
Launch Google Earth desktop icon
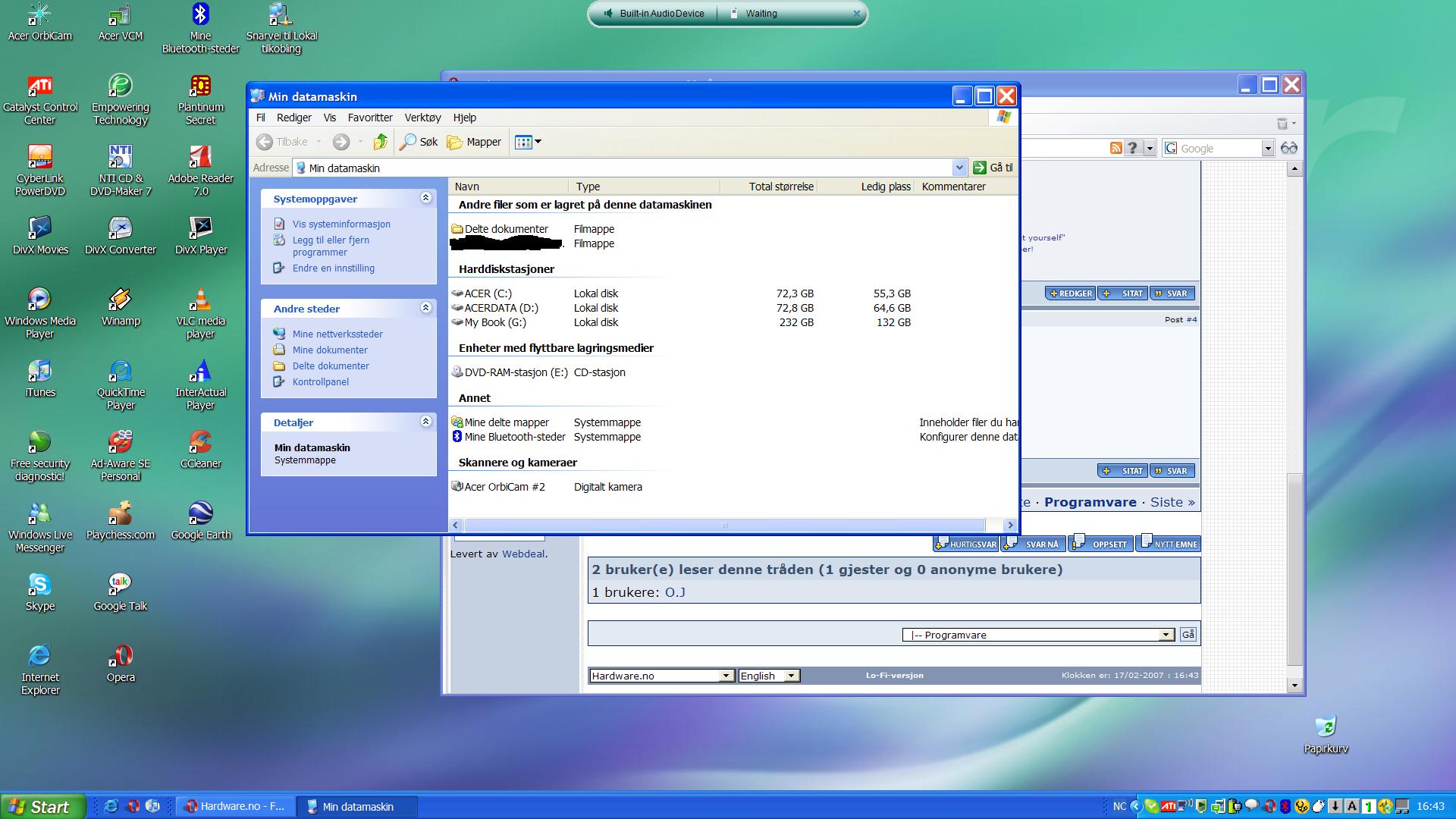200,521
